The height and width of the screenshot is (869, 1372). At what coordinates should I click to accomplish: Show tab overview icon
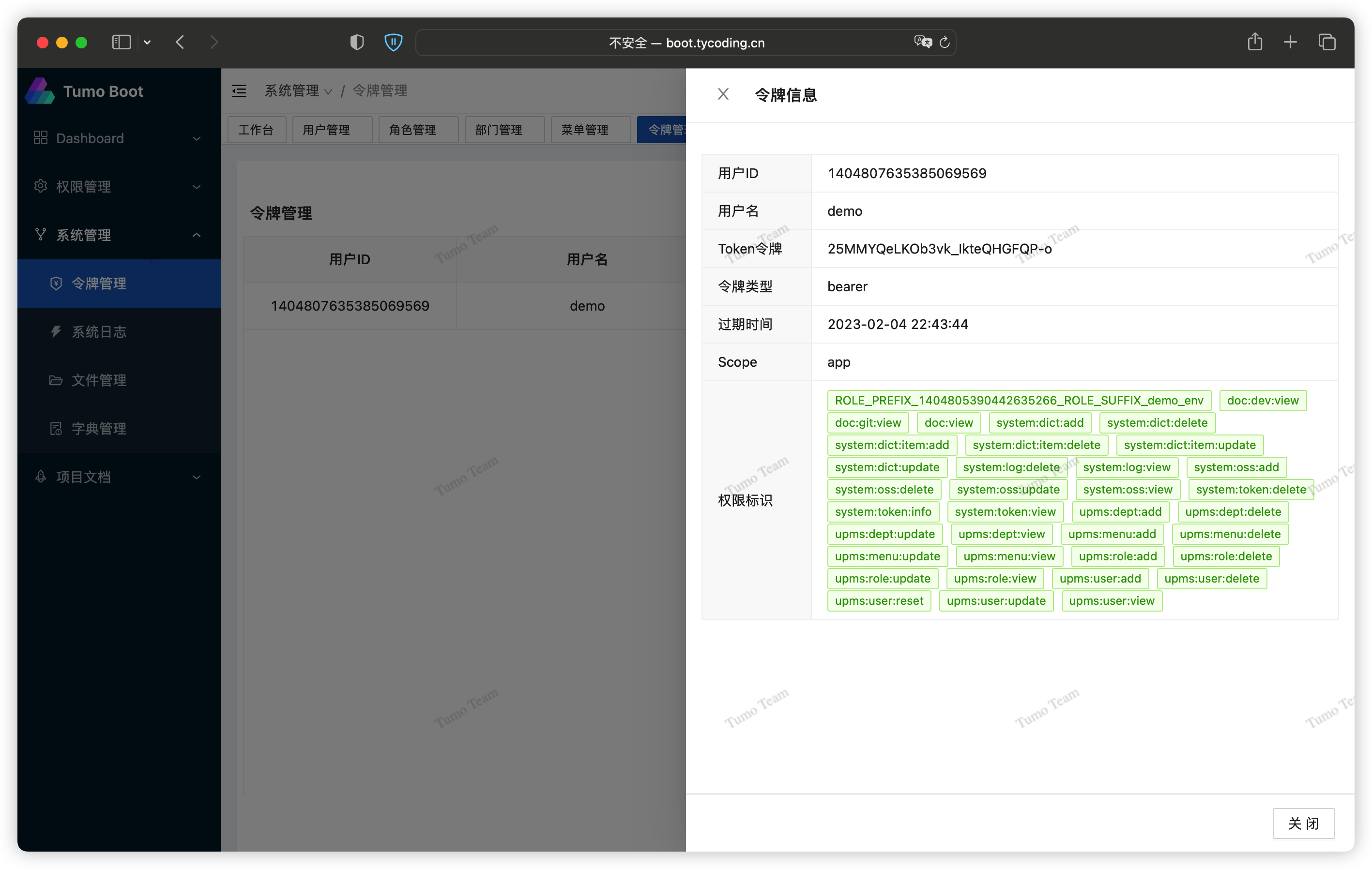[x=1327, y=42]
